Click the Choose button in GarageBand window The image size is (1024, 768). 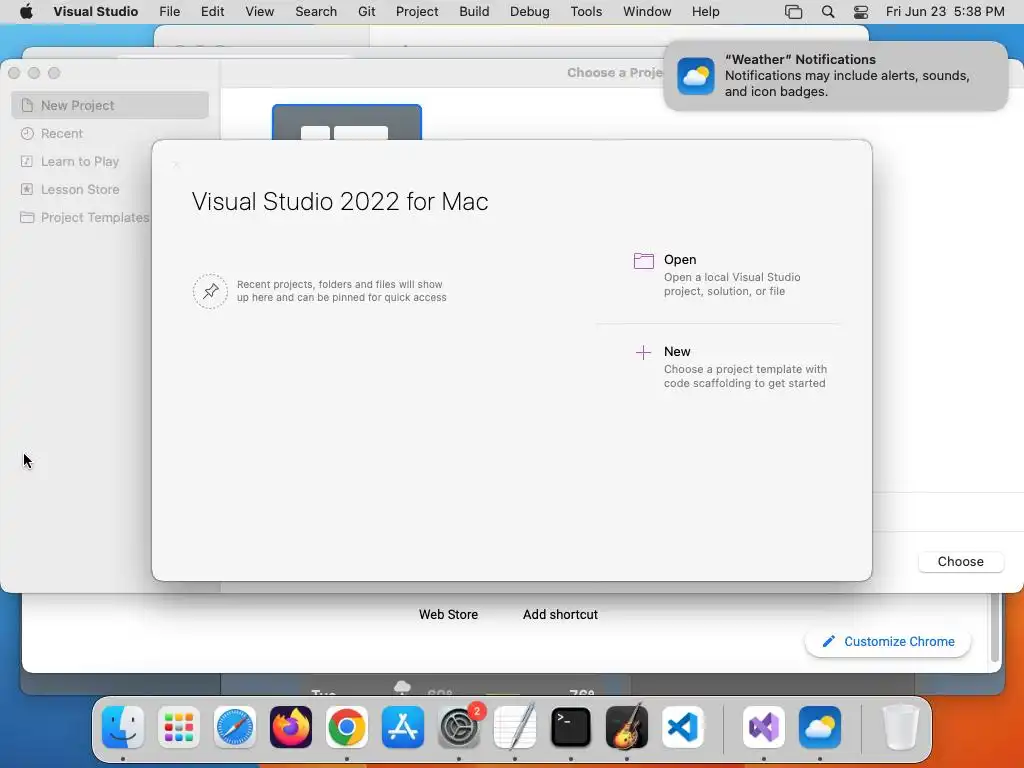click(x=960, y=562)
